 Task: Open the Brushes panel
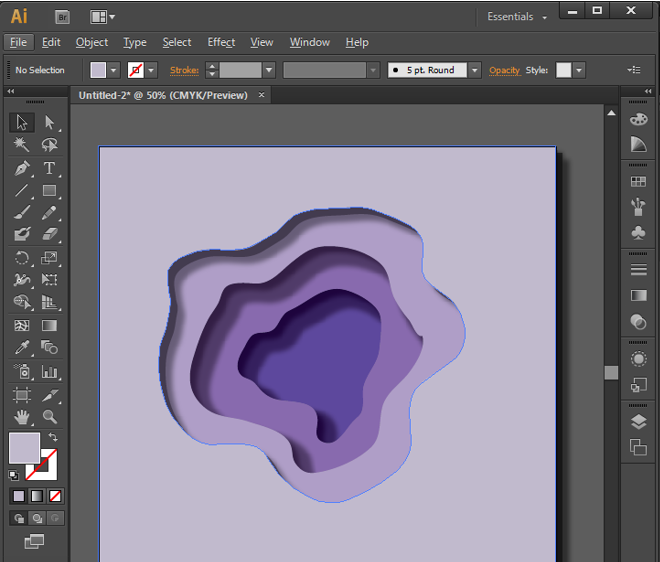(639, 207)
